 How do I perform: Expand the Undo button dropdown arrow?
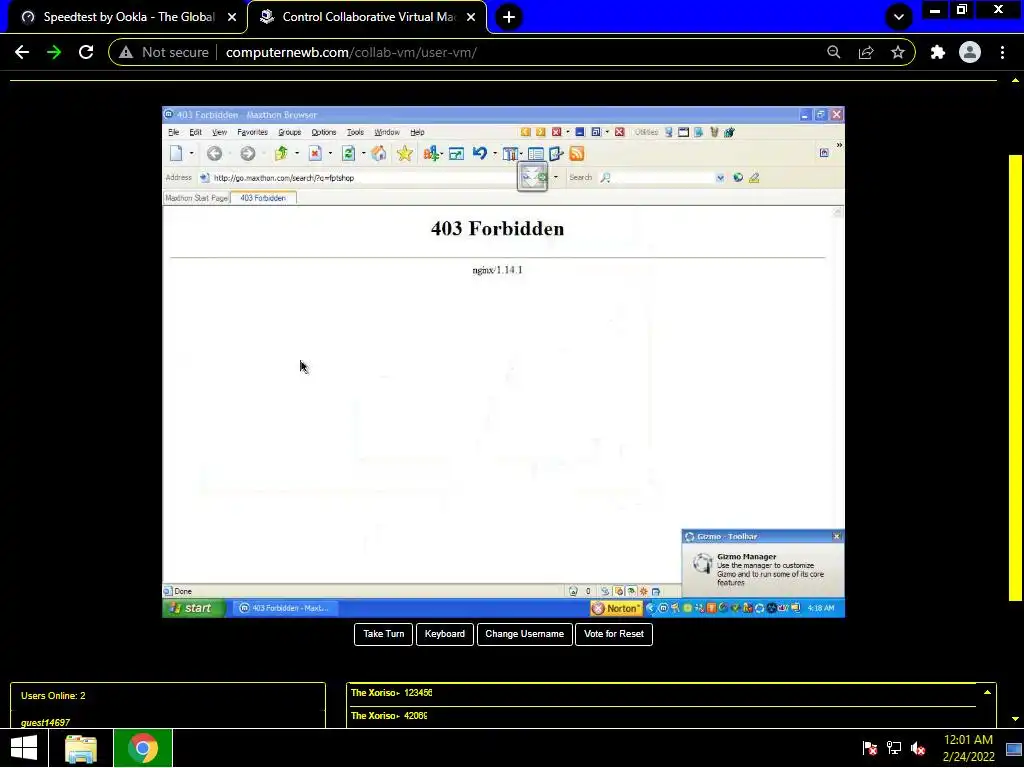point(495,153)
